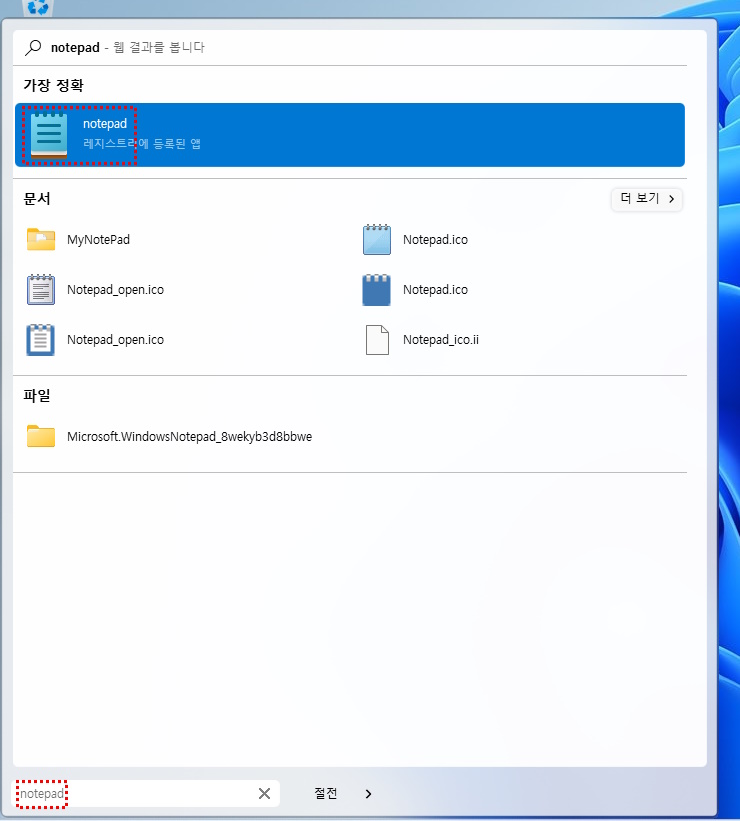Click the 파일 category header

(x=37, y=395)
